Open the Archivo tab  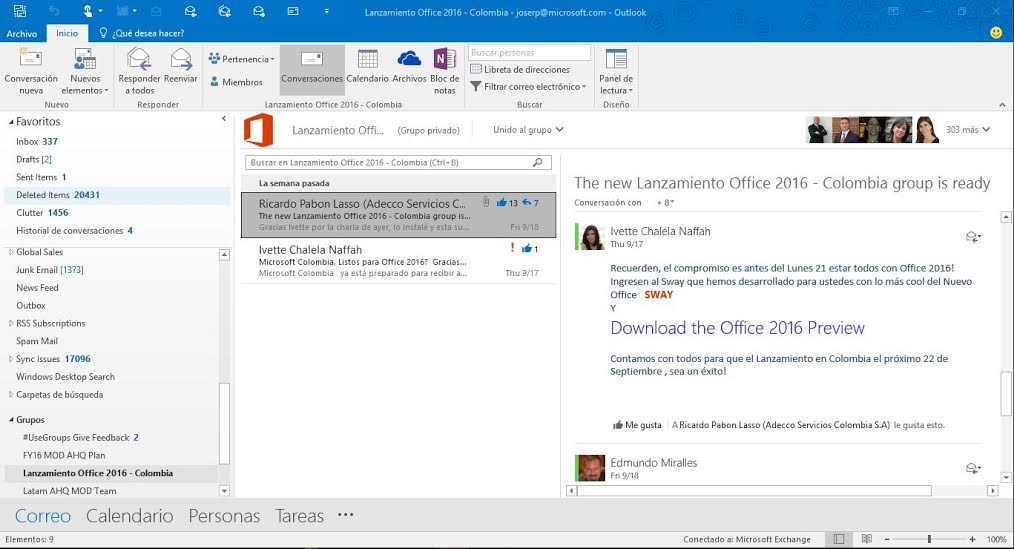22,33
